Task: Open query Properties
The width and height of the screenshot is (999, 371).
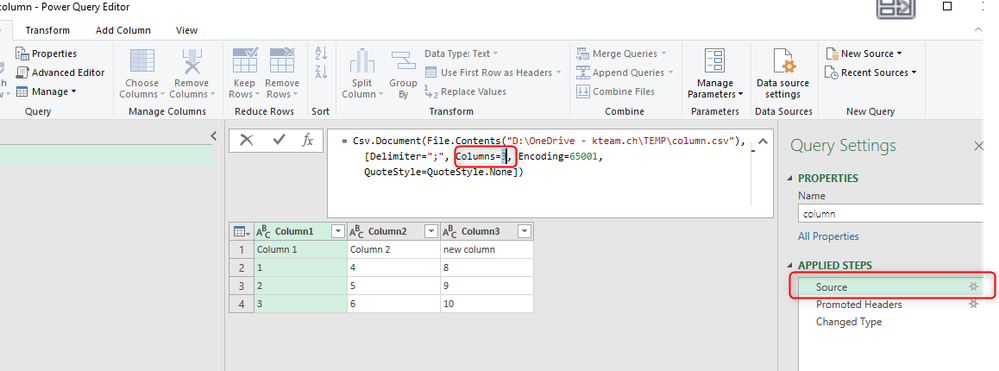Action: pos(46,54)
